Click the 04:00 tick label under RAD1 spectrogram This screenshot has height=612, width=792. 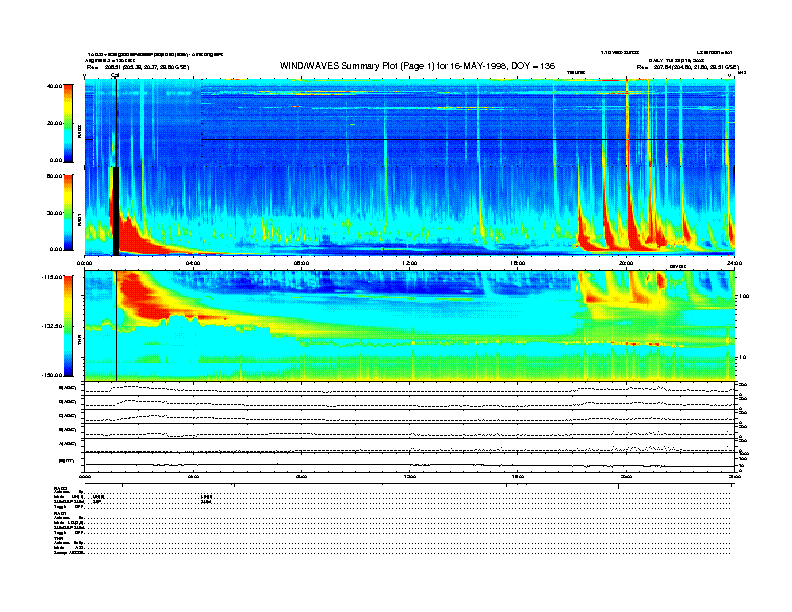click(193, 263)
